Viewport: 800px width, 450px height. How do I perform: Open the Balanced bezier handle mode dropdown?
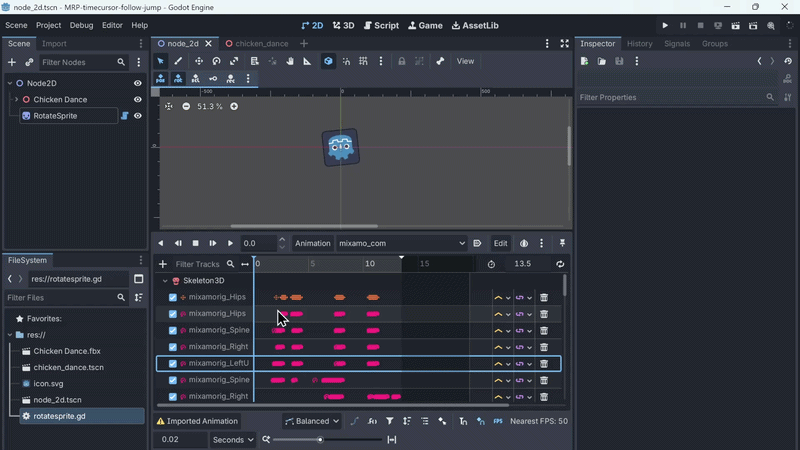(x=312, y=421)
